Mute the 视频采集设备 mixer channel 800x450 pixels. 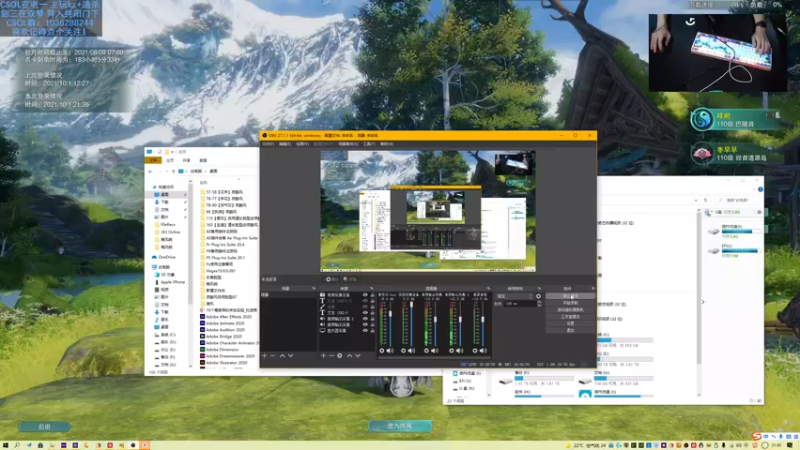click(x=412, y=351)
